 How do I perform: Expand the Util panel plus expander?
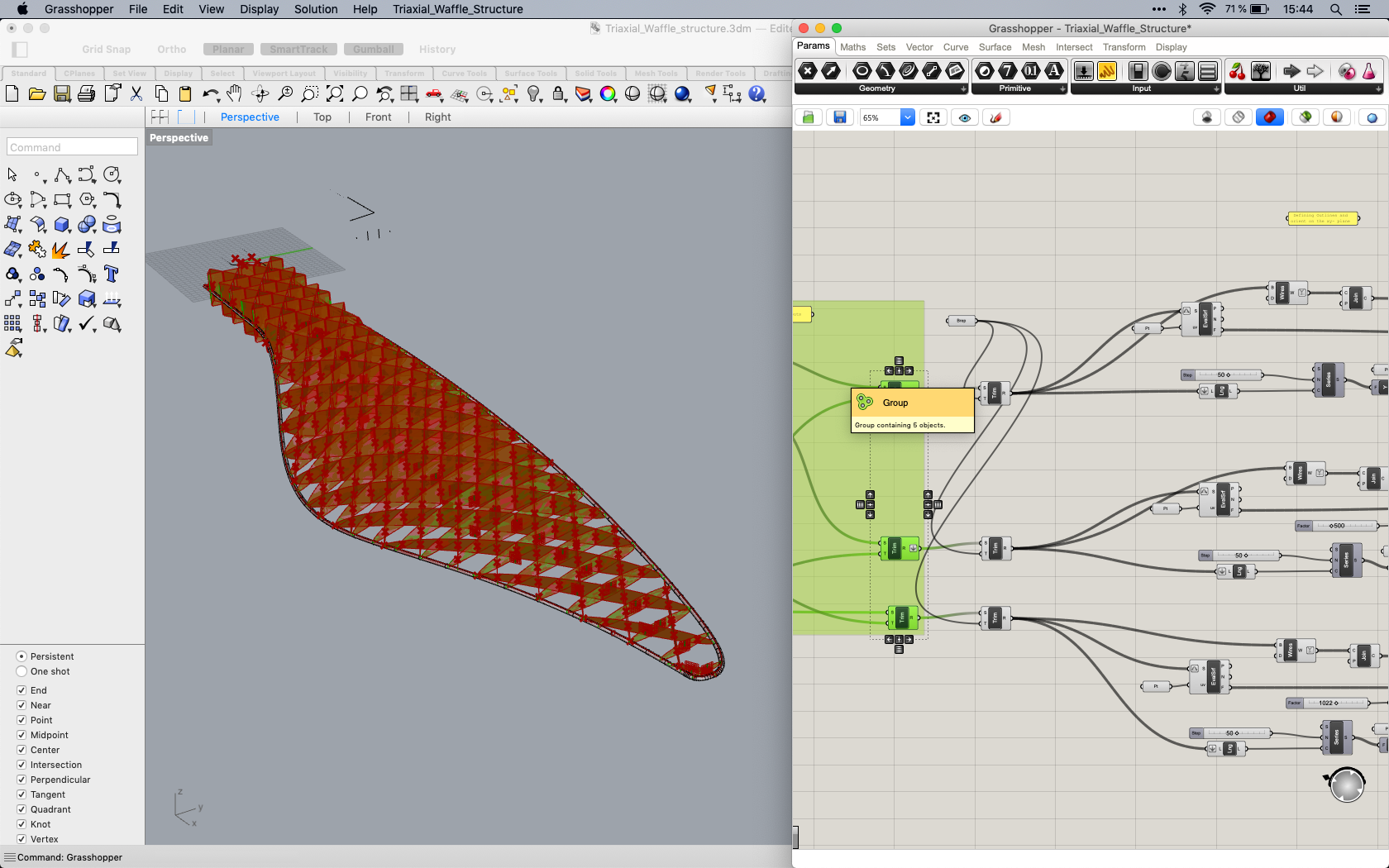click(1377, 88)
